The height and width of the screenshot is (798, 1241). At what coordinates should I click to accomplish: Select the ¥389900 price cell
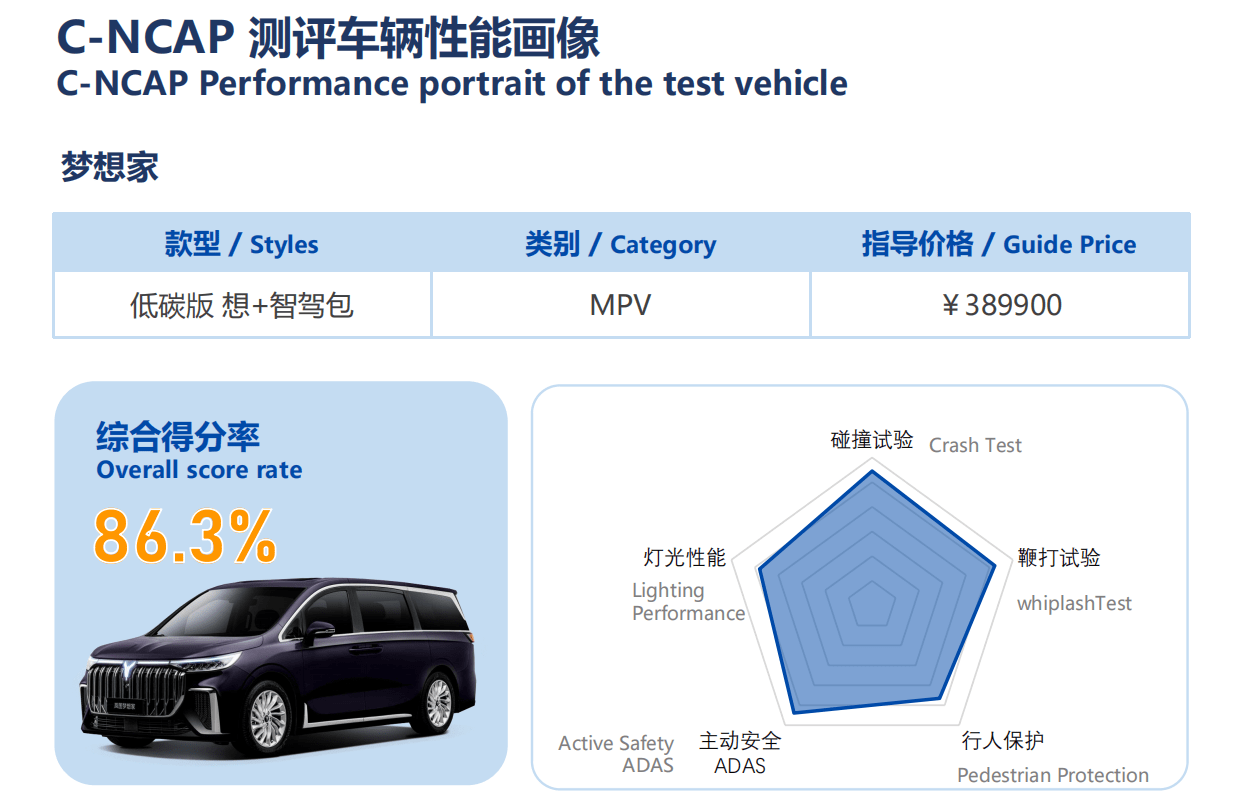click(x=1000, y=305)
